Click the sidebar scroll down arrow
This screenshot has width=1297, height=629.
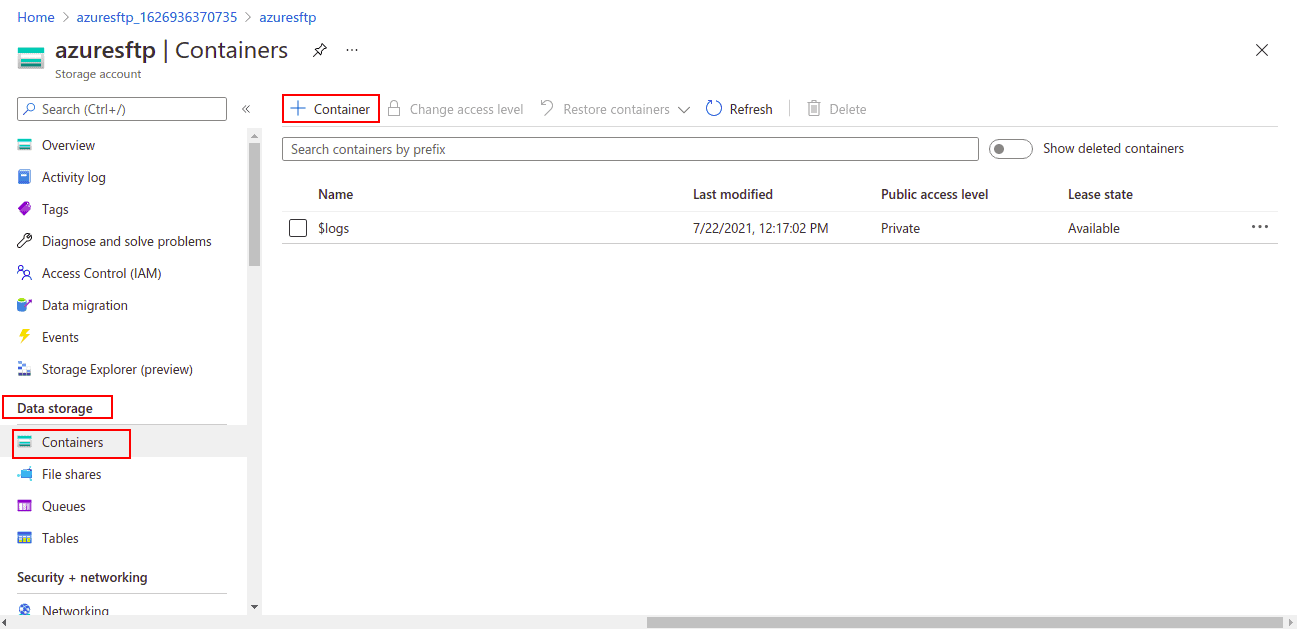(x=254, y=606)
